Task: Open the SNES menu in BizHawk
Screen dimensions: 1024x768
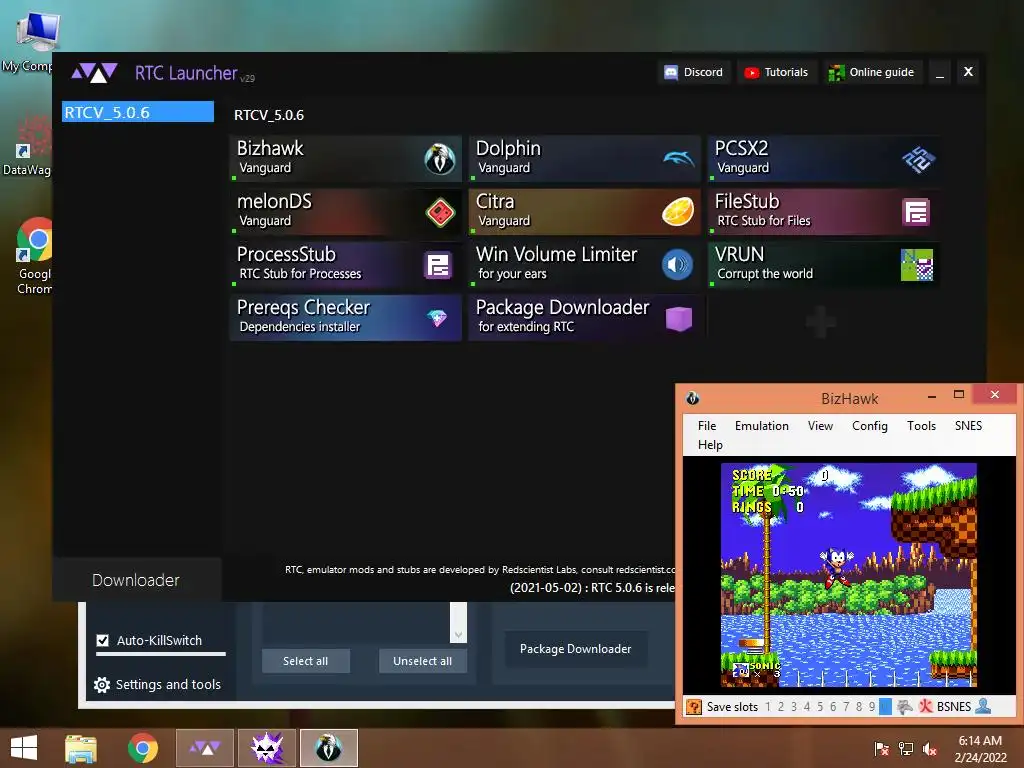Action: click(x=968, y=426)
